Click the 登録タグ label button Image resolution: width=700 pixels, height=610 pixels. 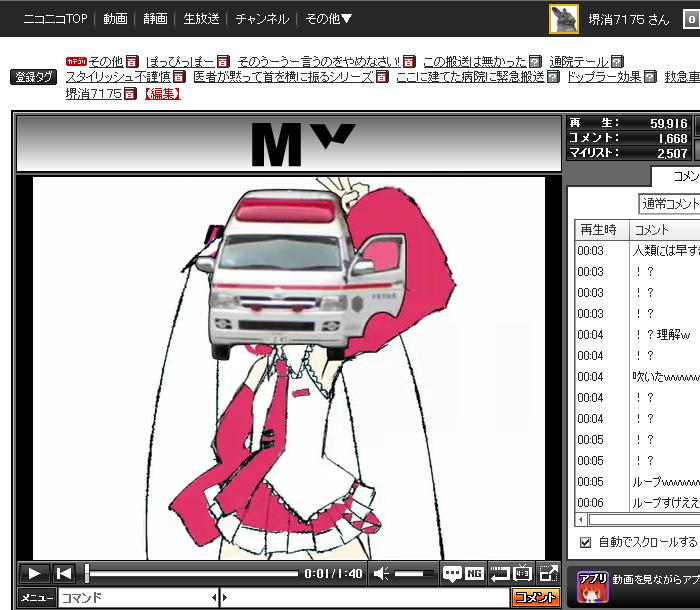[33, 77]
